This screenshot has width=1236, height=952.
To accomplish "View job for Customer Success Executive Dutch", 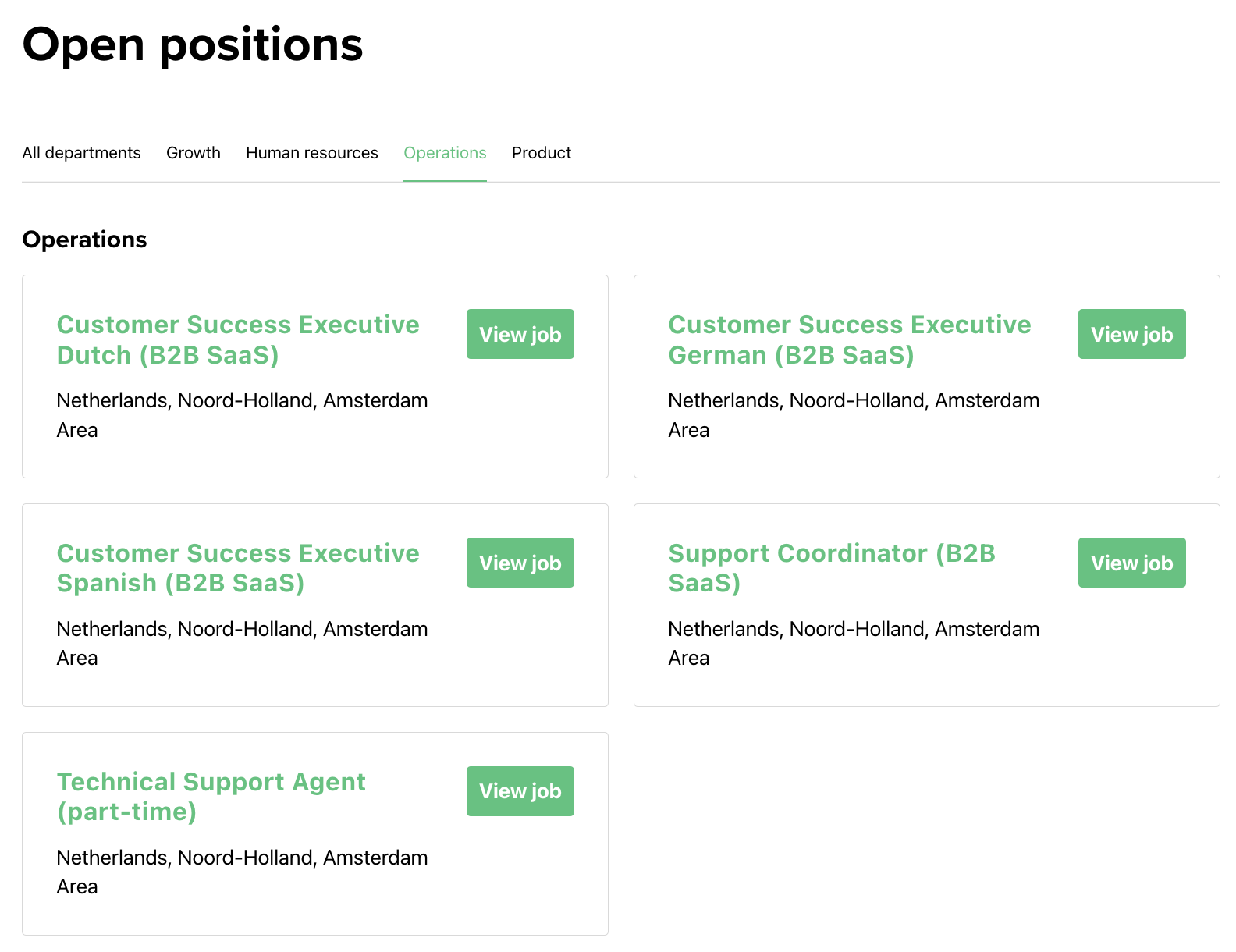I will 520,334.
